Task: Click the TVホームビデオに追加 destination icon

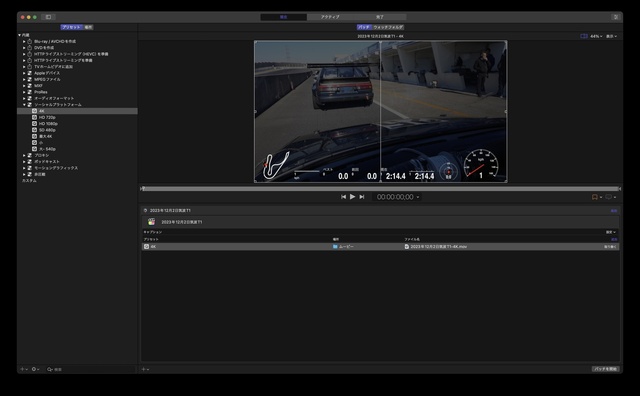Action: click(x=29, y=67)
